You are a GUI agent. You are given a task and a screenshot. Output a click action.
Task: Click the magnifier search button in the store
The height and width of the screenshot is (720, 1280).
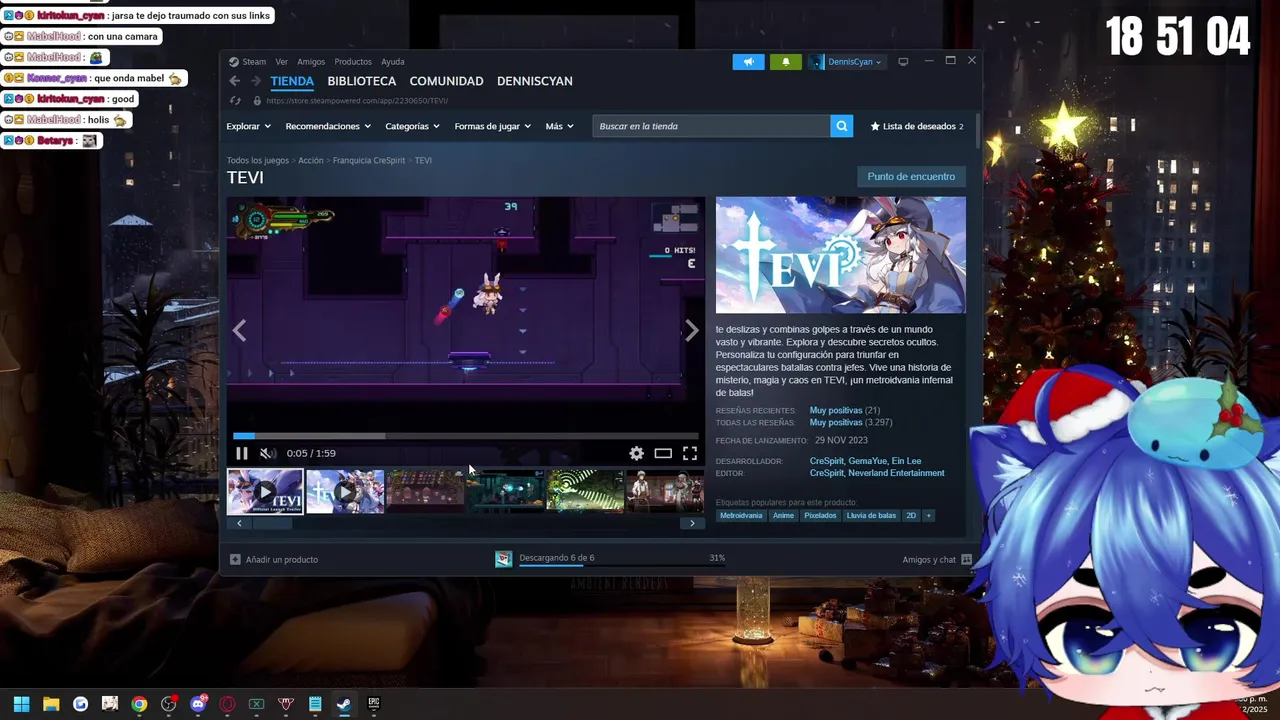842,126
